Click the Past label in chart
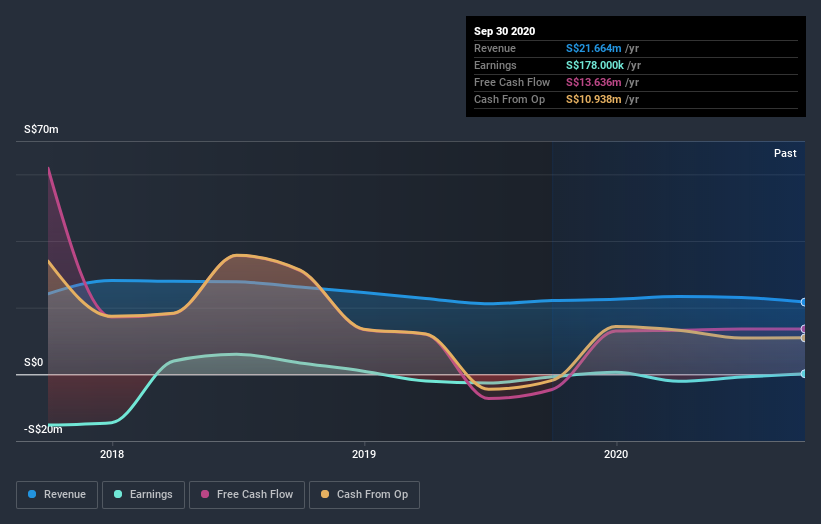Image resolution: width=821 pixels, height=524 pixels. click(785, 153)
